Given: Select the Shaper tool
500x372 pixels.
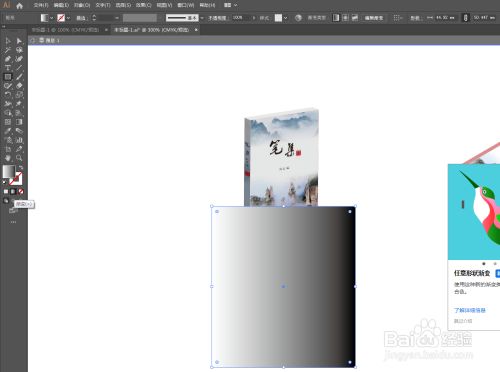Looking at the screenshot, I should pos(8,86).
